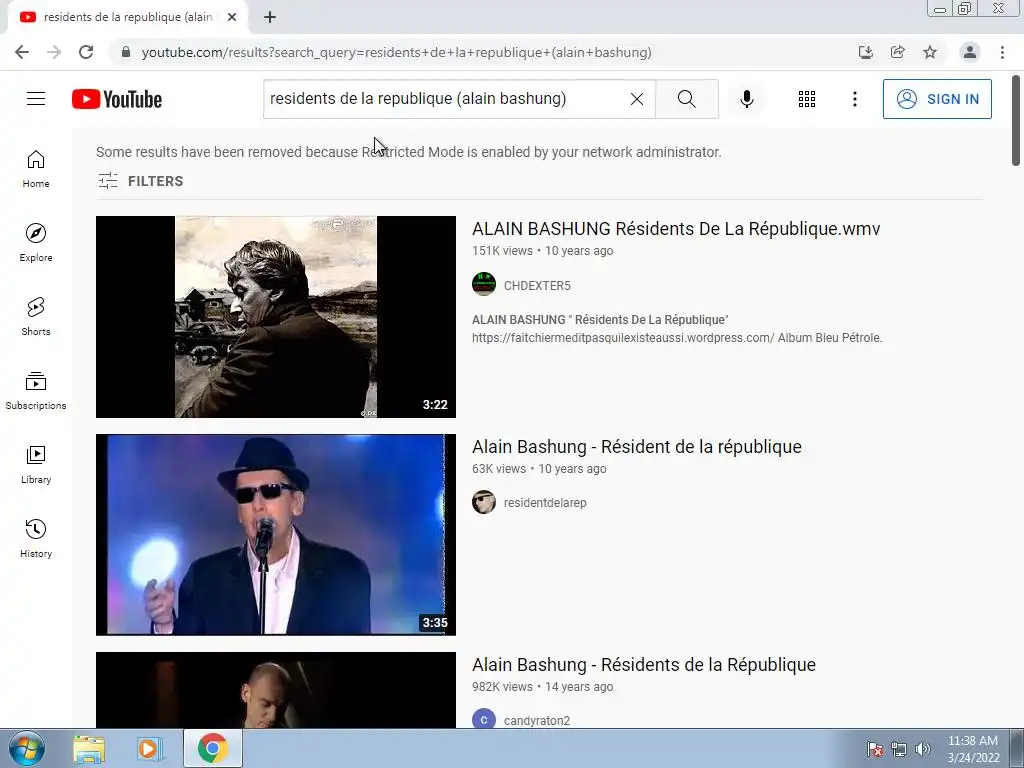1024x768 pixels.
Task: Open title Alain Bashung - Résidents de la République
Action: (644, 665)
